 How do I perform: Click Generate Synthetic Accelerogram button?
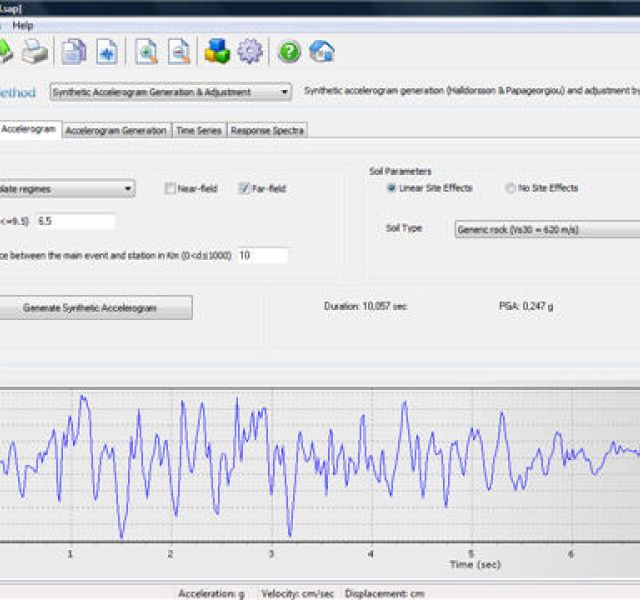pyautogui.click(x=96, y=308)
